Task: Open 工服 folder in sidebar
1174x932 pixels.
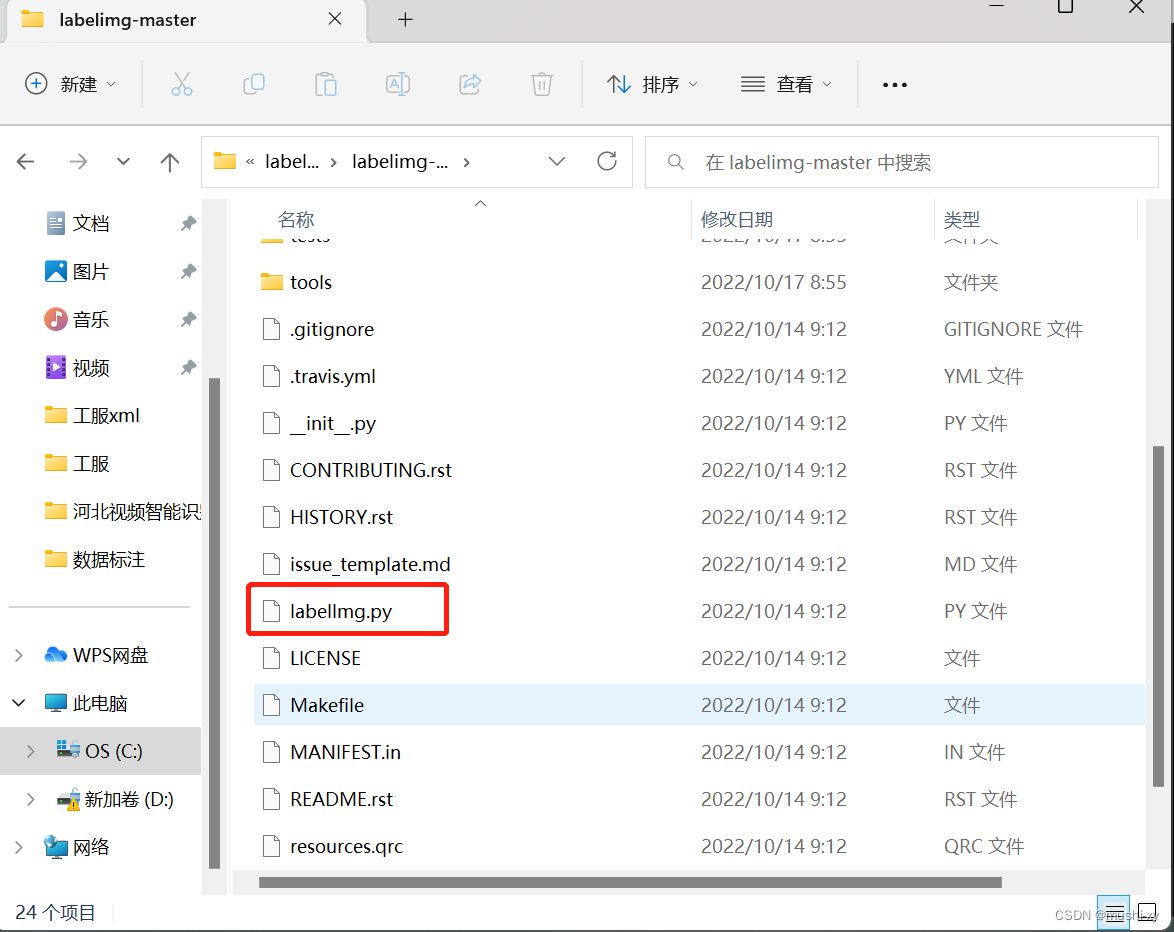Action: pyautogui.click(x=91, y=463)
